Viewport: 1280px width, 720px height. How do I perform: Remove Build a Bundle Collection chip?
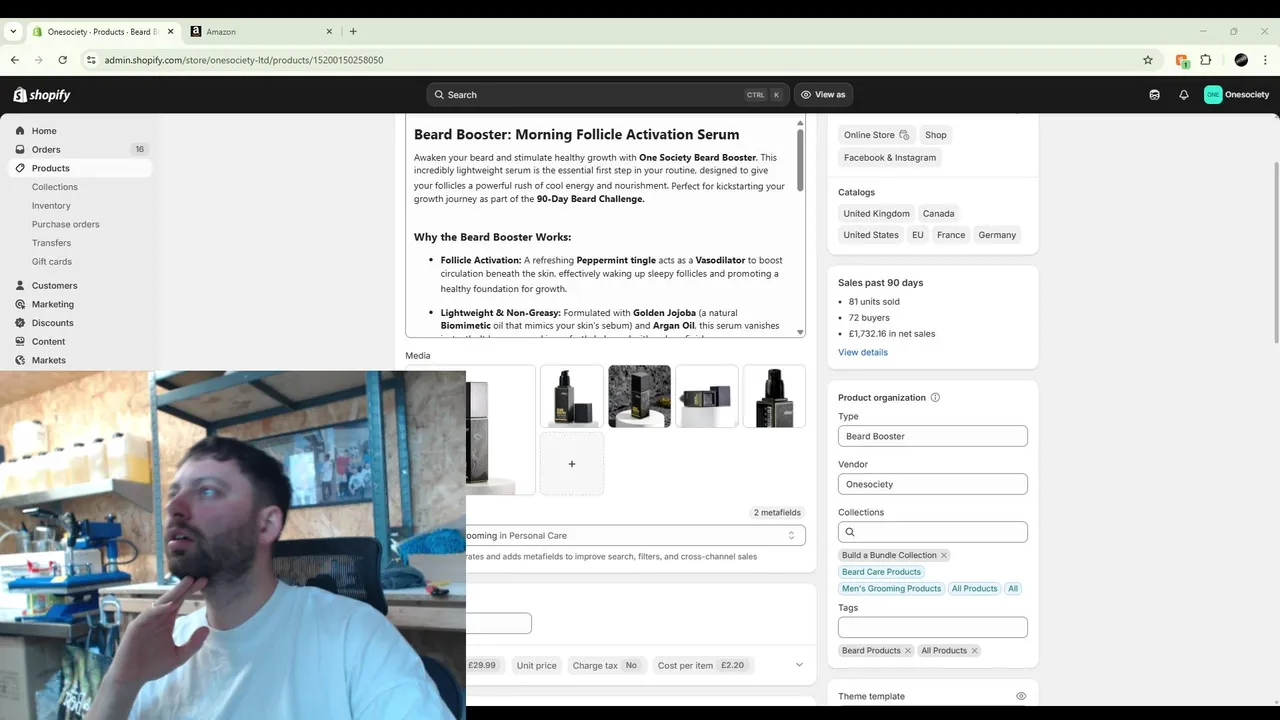point(944,556)
